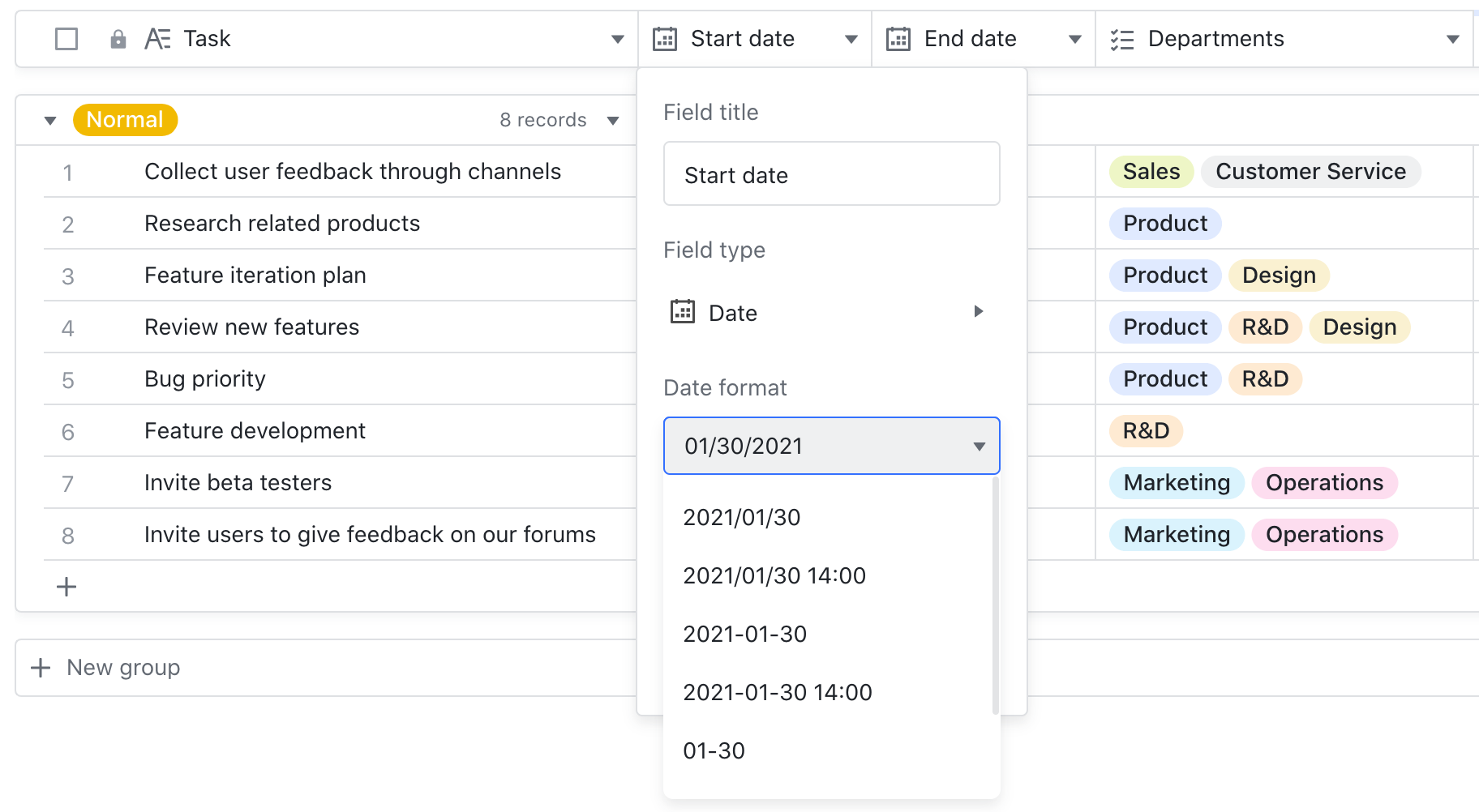Click the multi-select list icon beside Departments
The height and width of the screenshot is (812, 1479).
[x=1123, y=38]
